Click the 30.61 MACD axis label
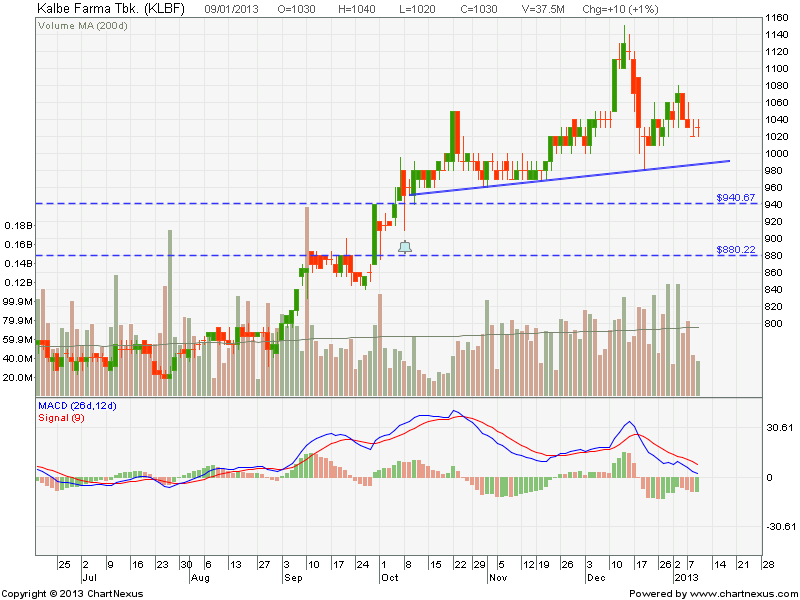 pos(780,428)
